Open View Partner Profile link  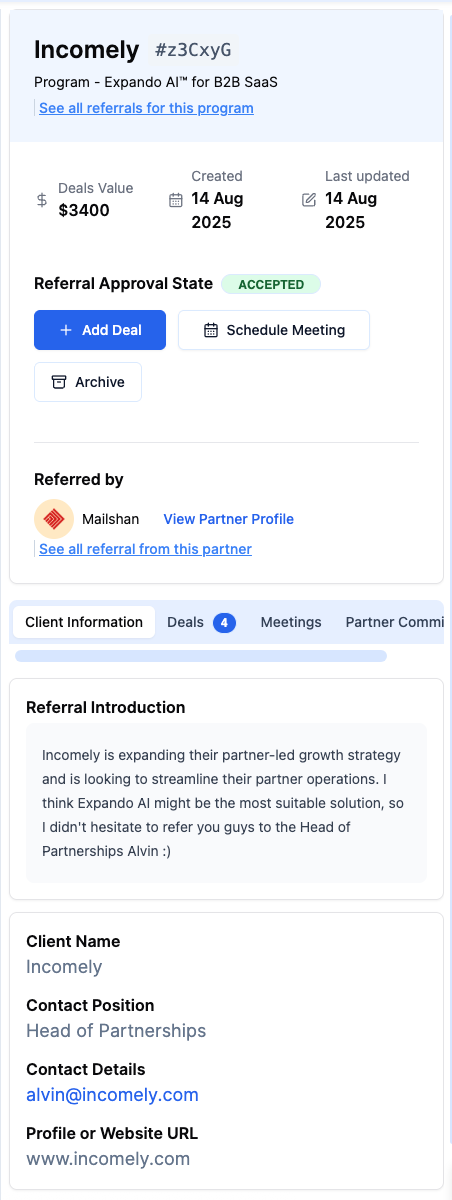(229, 519)
